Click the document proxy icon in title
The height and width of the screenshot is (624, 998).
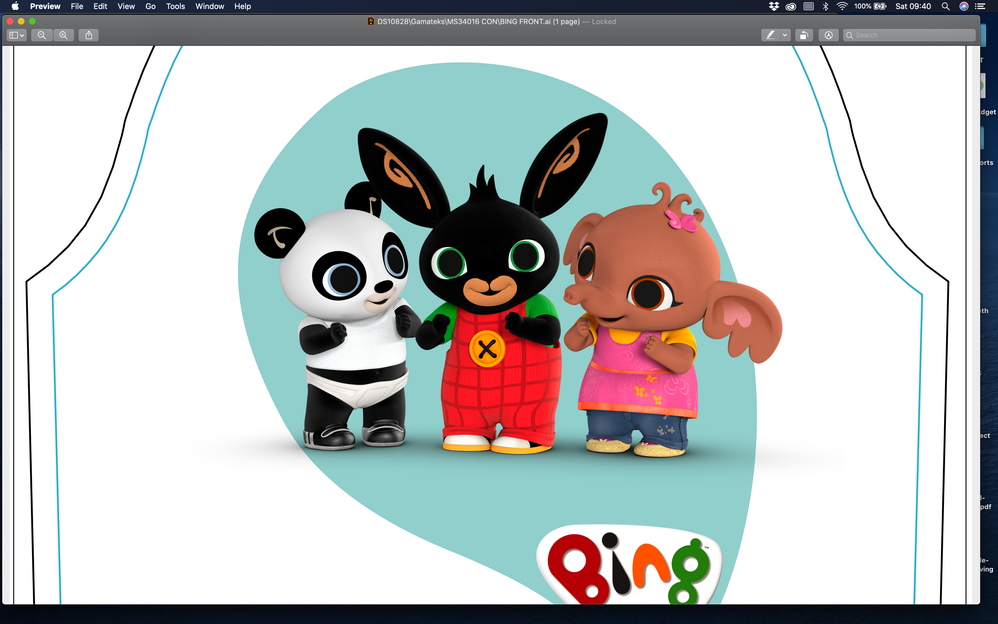coord(371,22)
